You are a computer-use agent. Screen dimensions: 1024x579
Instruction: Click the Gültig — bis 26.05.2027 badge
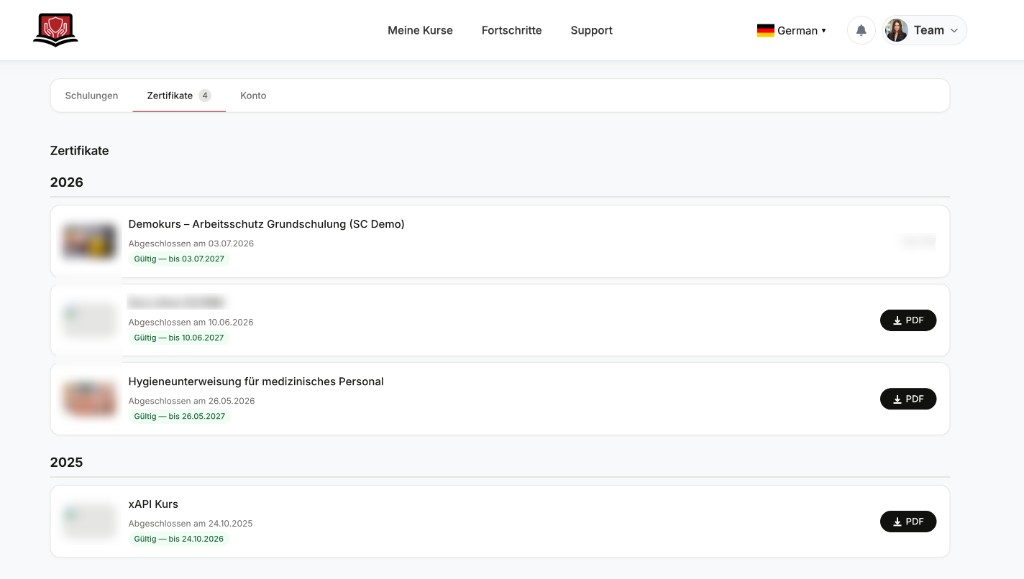click(179, 416)
